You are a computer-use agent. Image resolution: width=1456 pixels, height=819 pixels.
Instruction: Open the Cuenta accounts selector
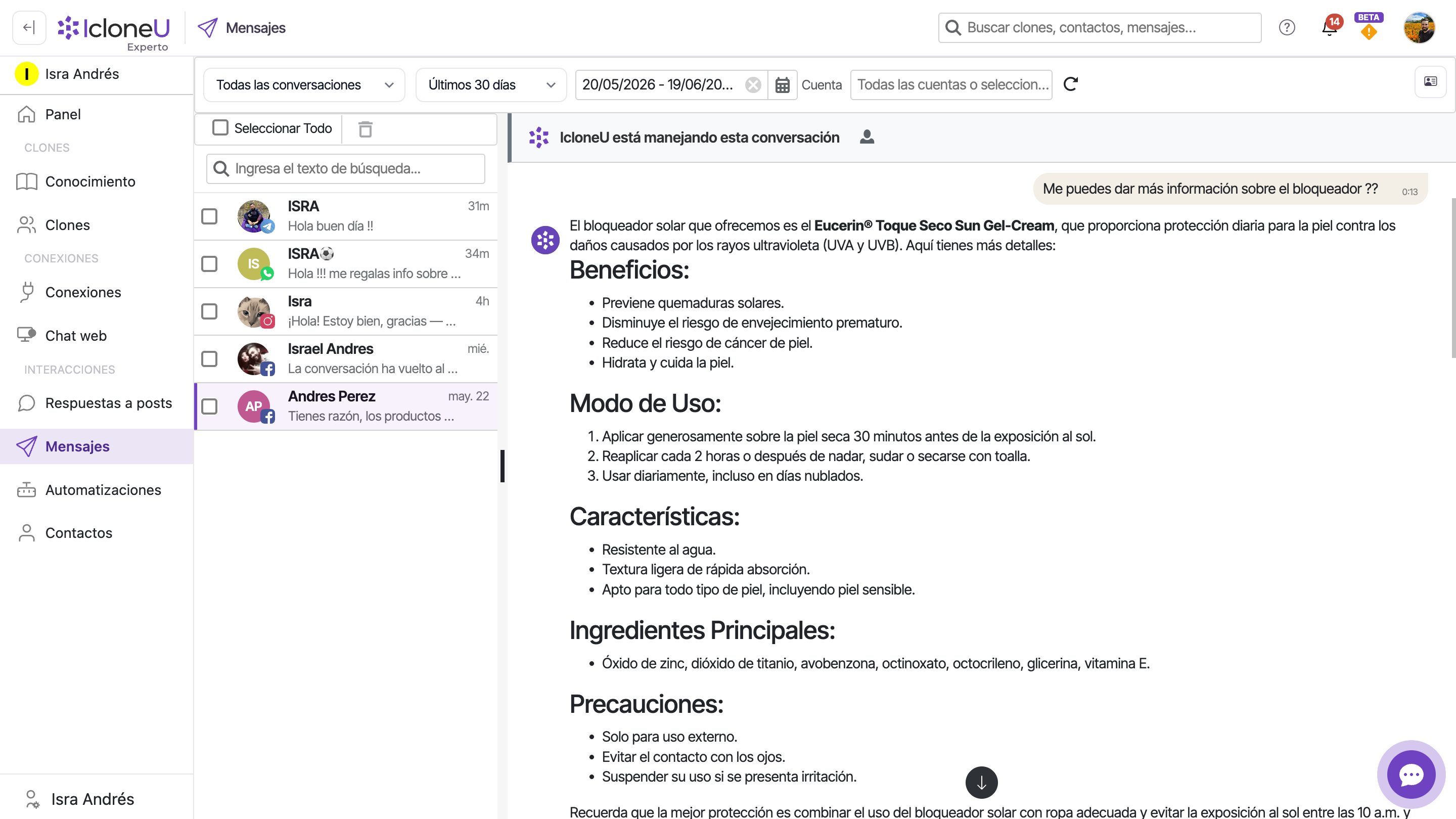click(951, 85)
